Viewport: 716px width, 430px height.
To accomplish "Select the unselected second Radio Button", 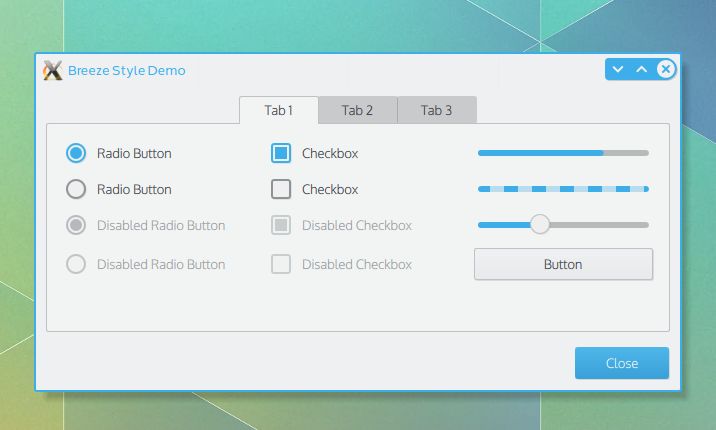I will tap(76, 189).
